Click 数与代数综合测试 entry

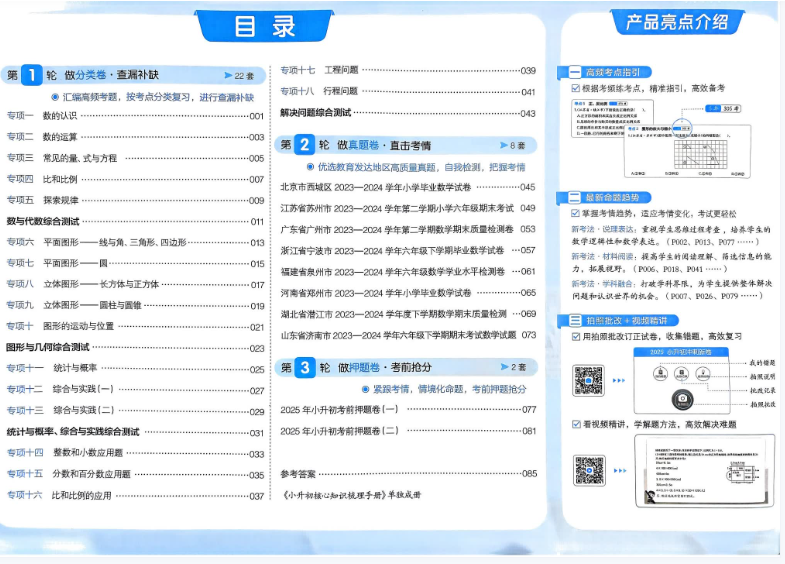[x=135, y=221]
